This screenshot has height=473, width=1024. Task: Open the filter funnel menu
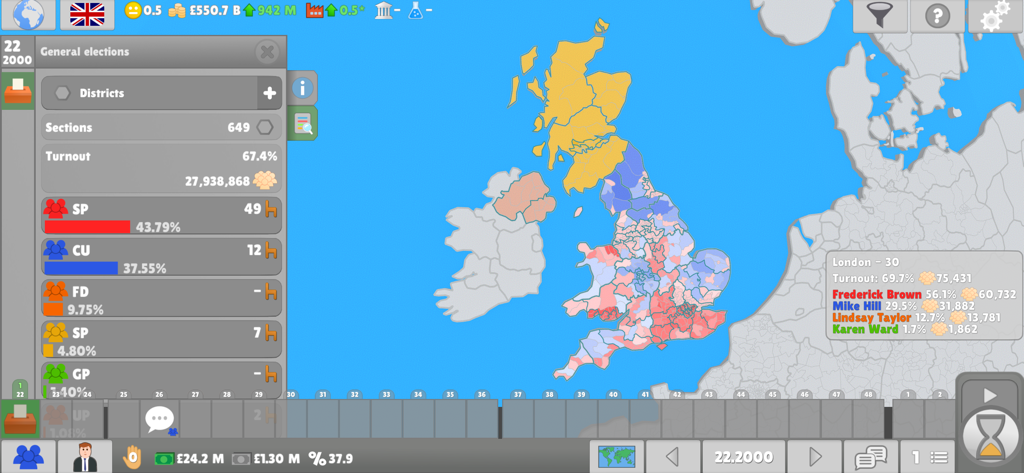879,16
